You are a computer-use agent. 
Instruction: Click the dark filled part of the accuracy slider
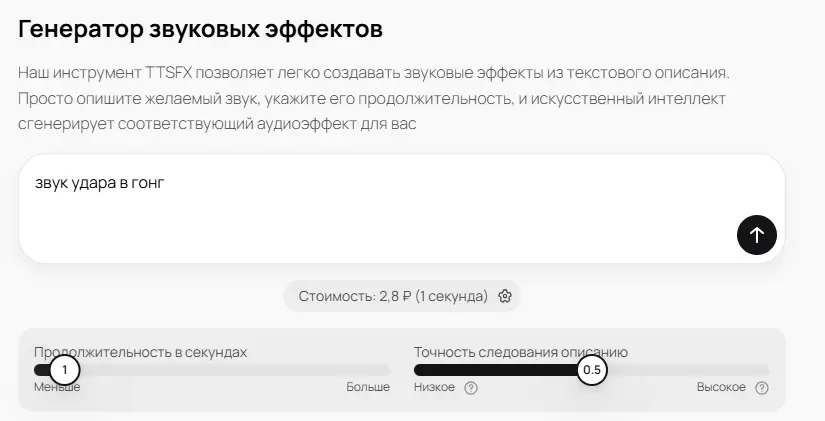click(x=496, y=370)
